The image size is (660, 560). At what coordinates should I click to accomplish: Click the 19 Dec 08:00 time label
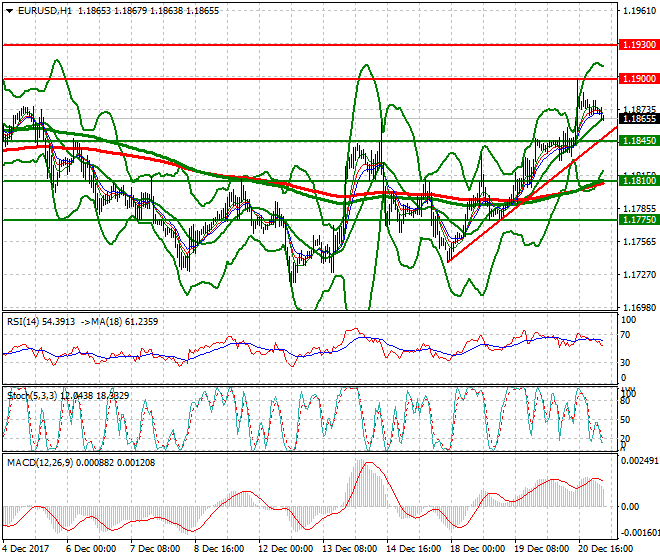(541, 549)
